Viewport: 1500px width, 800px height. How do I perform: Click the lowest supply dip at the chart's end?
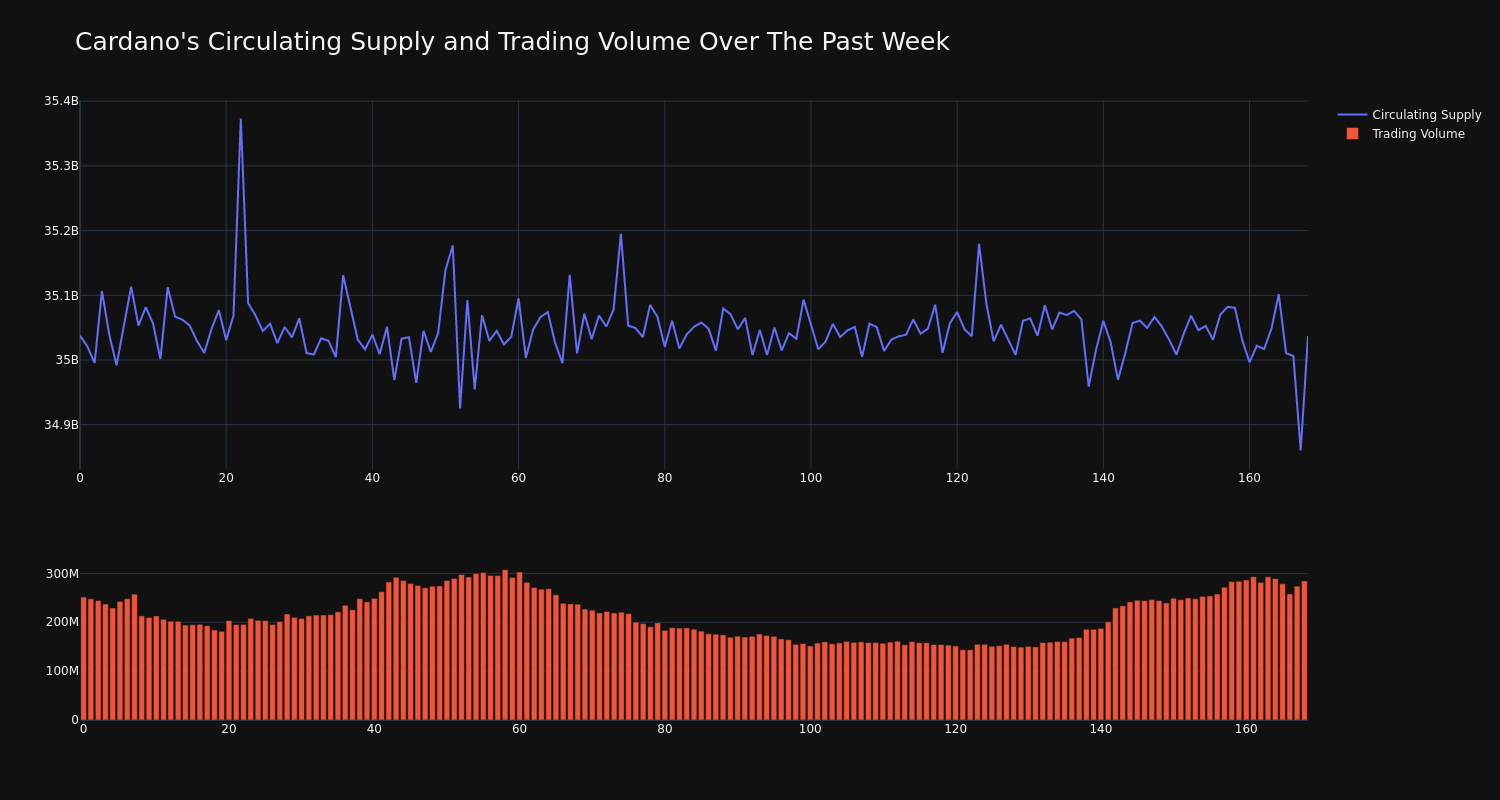pyautogui.click(x=1300, y=449)
